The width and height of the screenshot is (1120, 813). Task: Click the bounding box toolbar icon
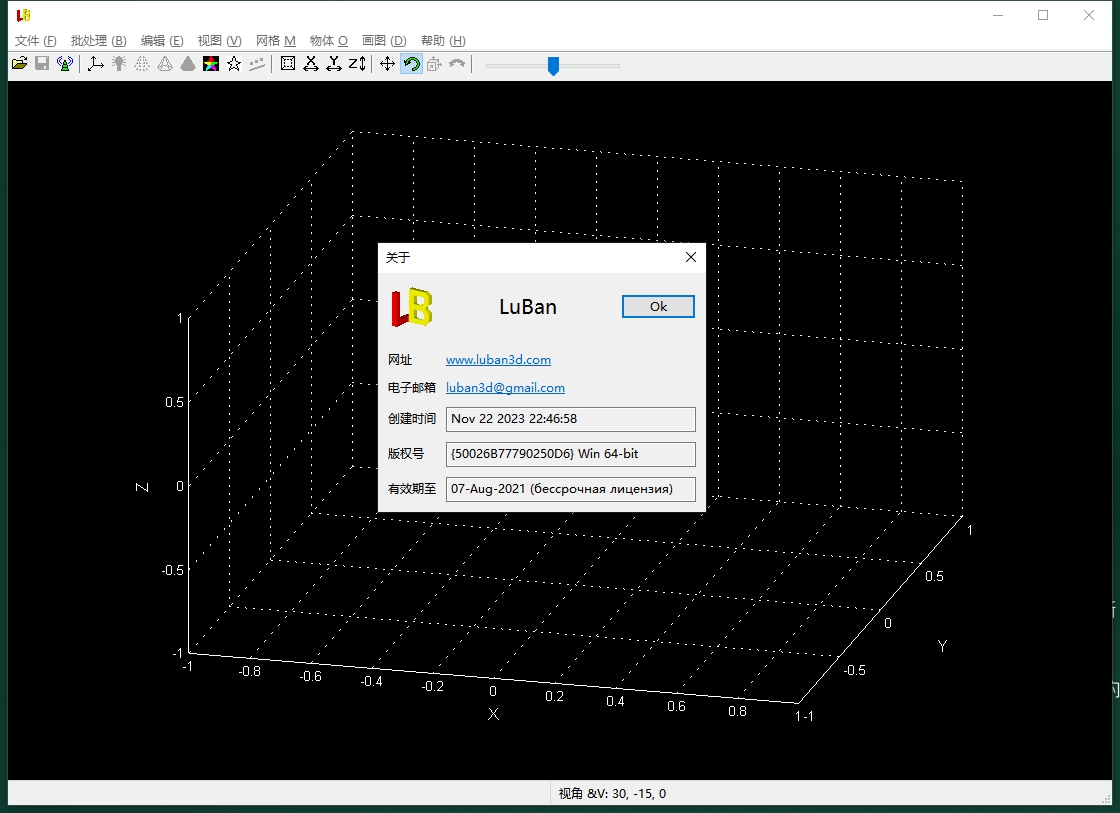coord(288,63)
